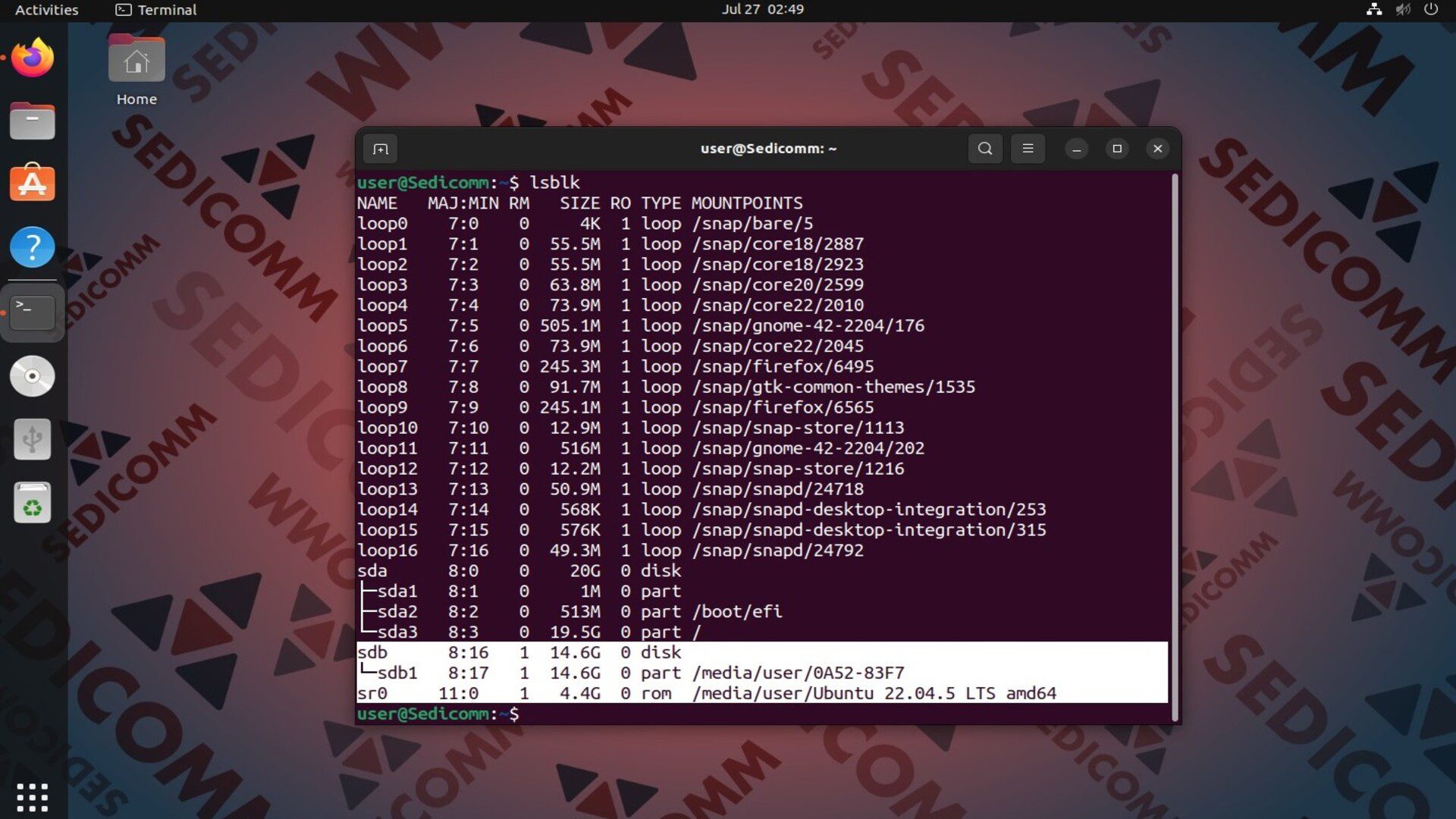Open the clock showing Jul 27 02:49

point(762,10)
